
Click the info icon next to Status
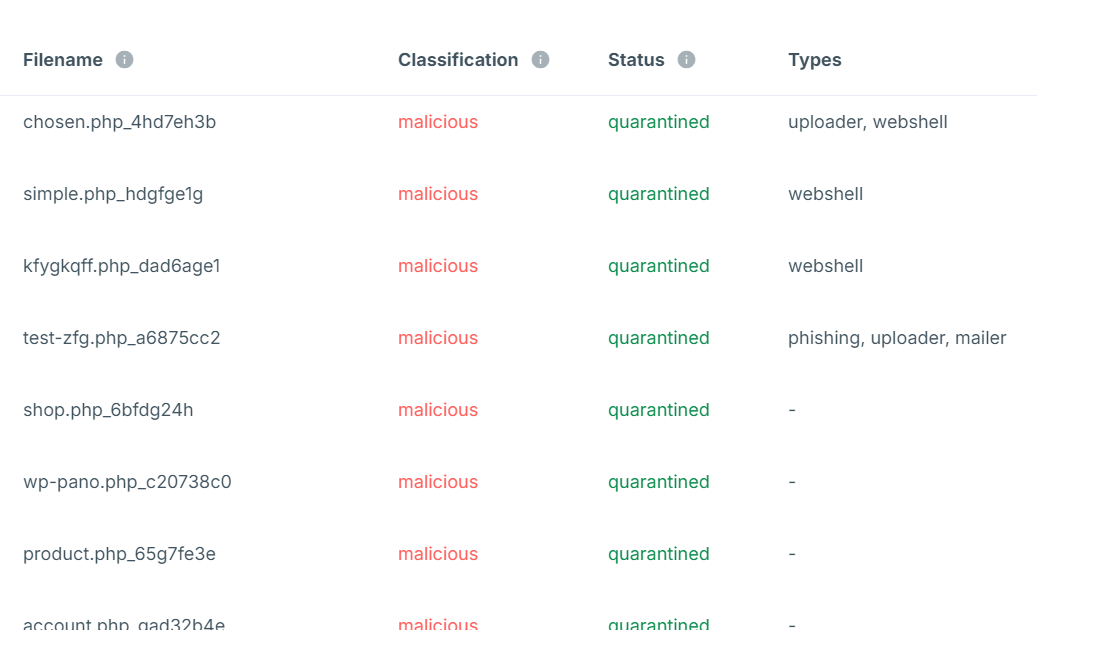click(686, 60)
